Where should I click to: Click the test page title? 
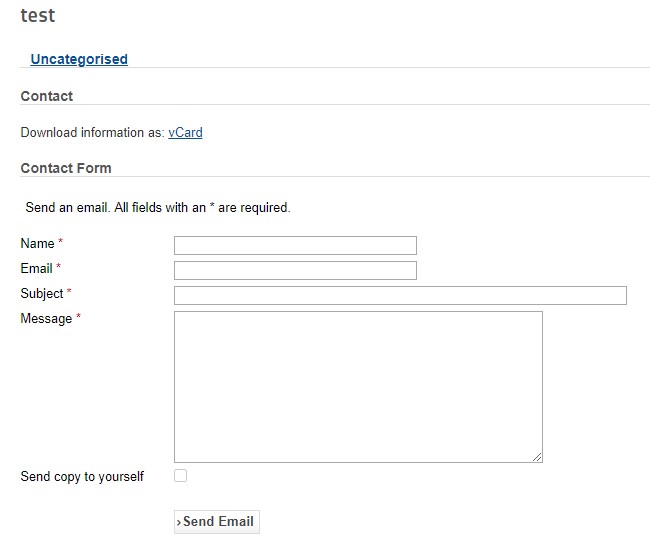click(x=38, y=16)
